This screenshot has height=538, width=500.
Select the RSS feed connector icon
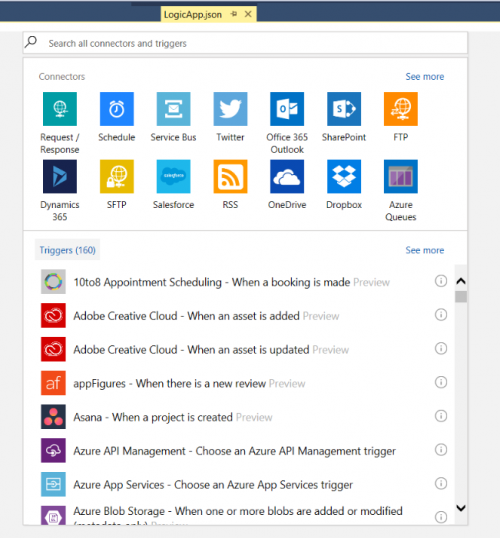coord(230,176)
